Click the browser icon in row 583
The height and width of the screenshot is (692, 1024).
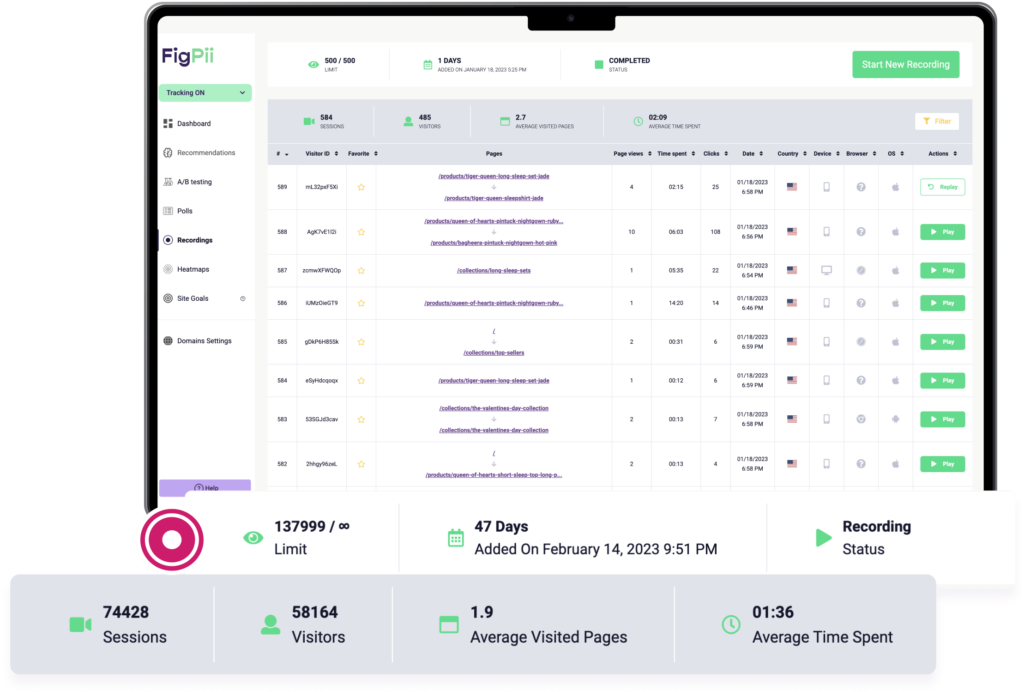(x=861, y=420)
